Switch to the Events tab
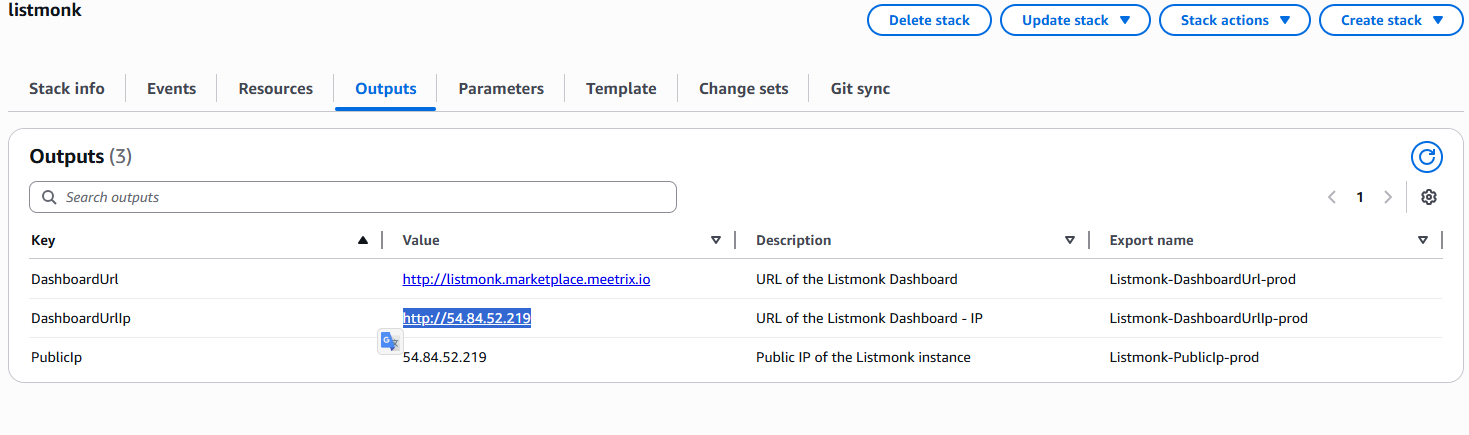This screenshot has height=435, width=1469. 171,88
